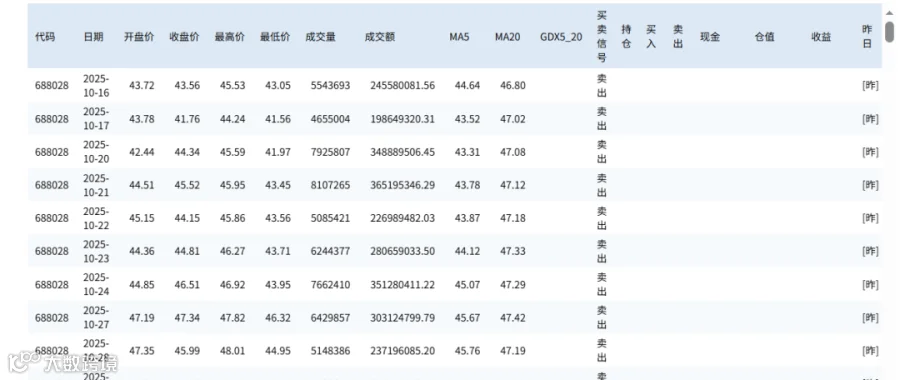This screenshot has width=900, height=380.
Task: Click MA20 value 47.02
Action: (513, 119)
